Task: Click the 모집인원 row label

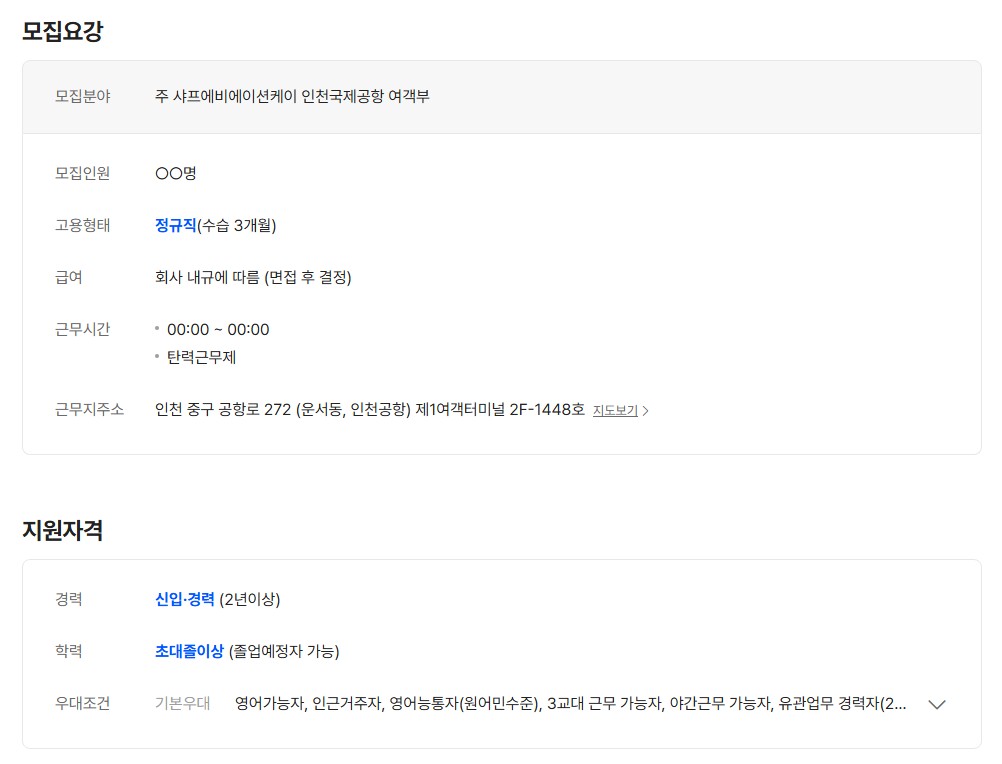Action: click(x=82, y=173)
